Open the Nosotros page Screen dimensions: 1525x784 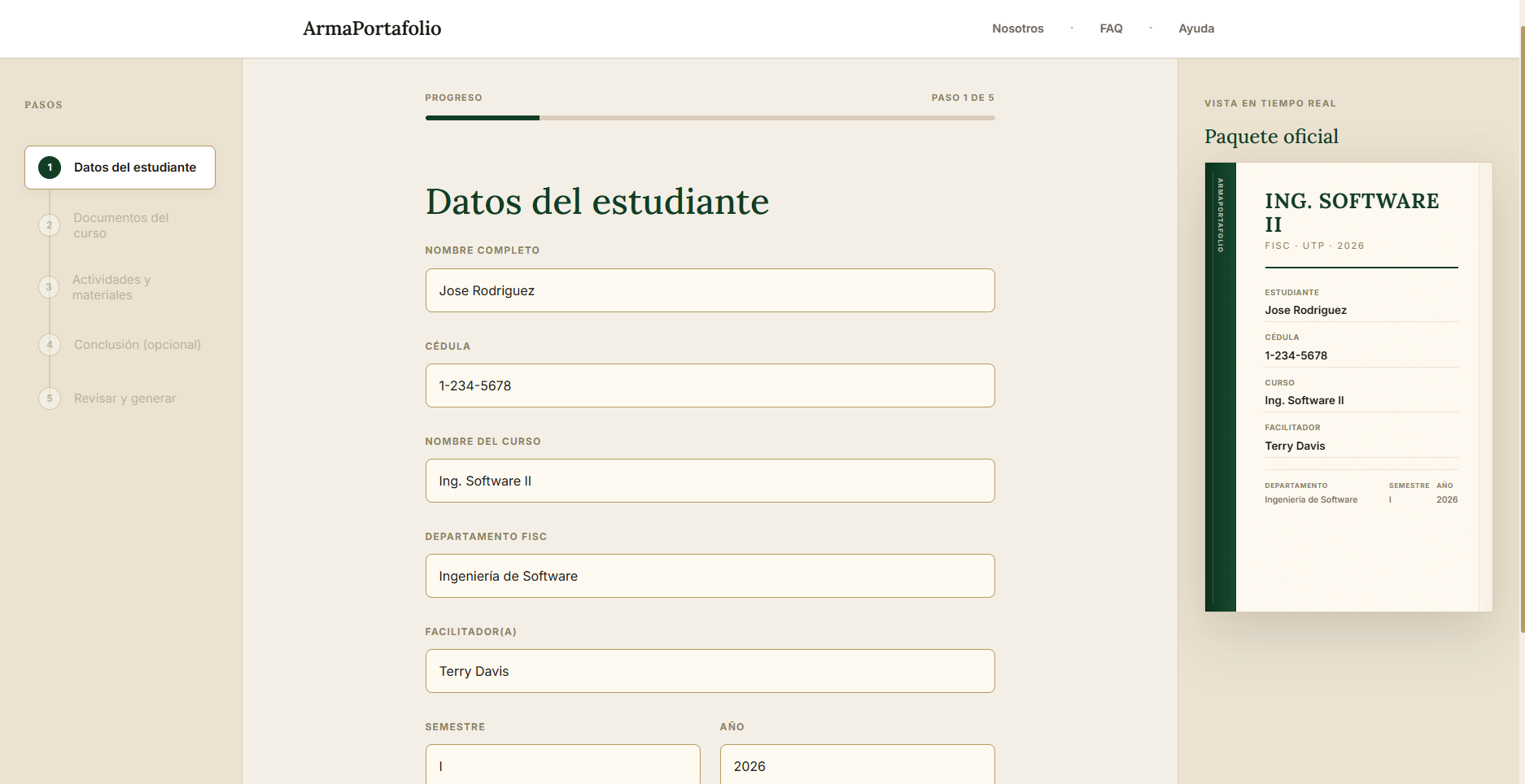pos(1017,28)
